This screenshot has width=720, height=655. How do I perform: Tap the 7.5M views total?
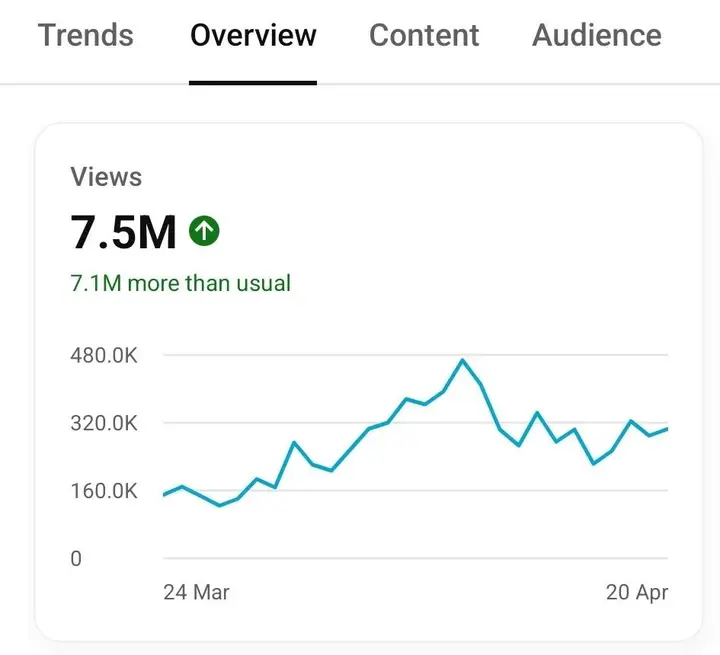(x=123, y=232)
